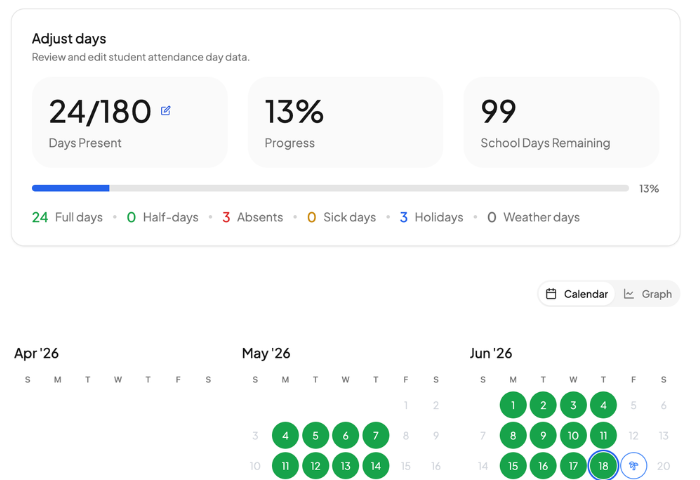Select June 15 green day
This screenshot has width=700, height=480.
513,466
